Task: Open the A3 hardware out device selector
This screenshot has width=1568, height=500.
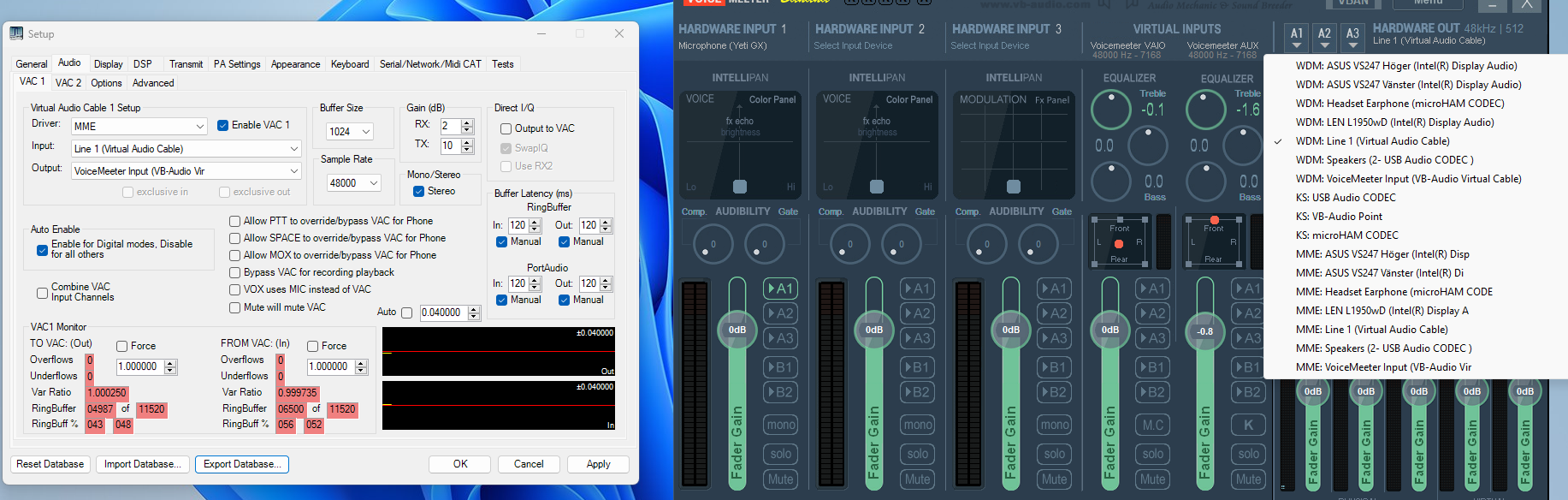Action: coord(1352,37)
